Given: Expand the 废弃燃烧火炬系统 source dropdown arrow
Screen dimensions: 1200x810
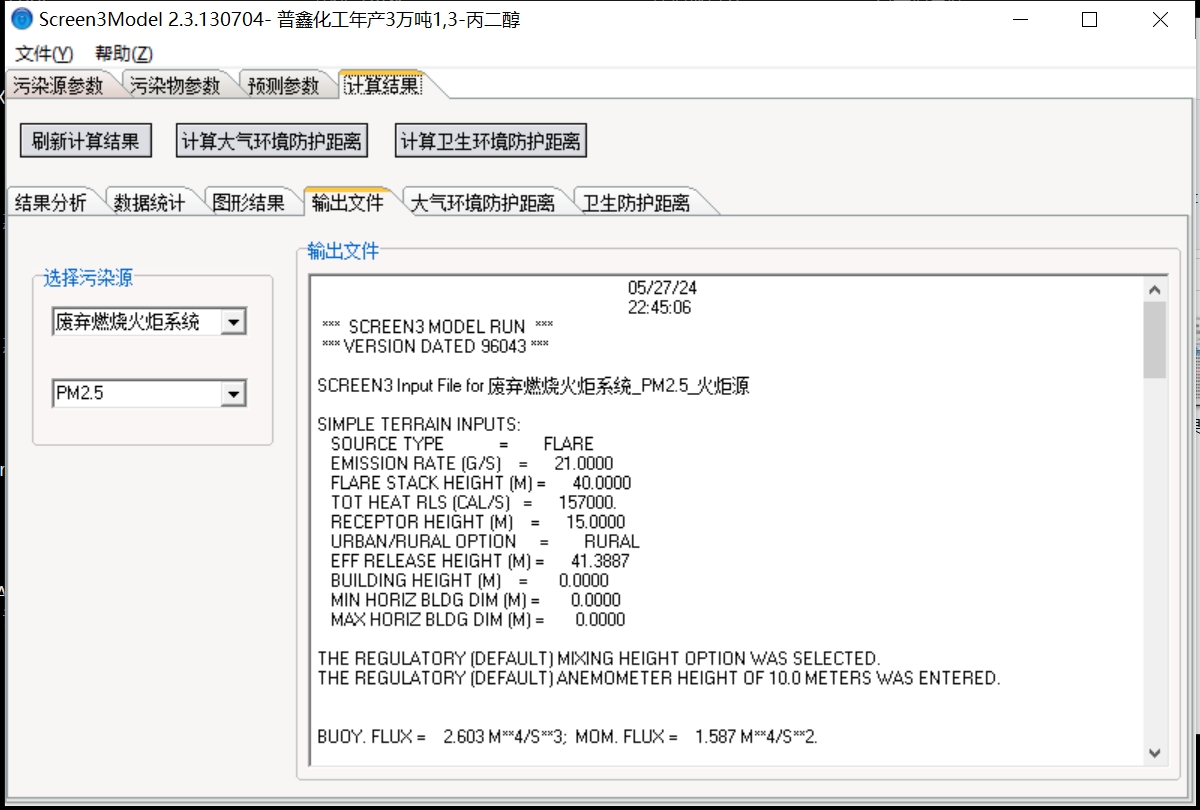Looking at the screenshot, I should tap(233, 322).
